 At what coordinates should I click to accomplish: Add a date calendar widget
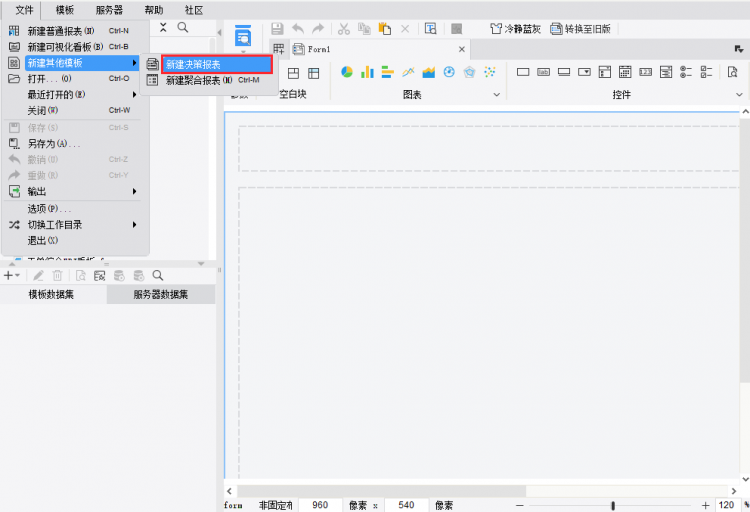pos(625,72)
